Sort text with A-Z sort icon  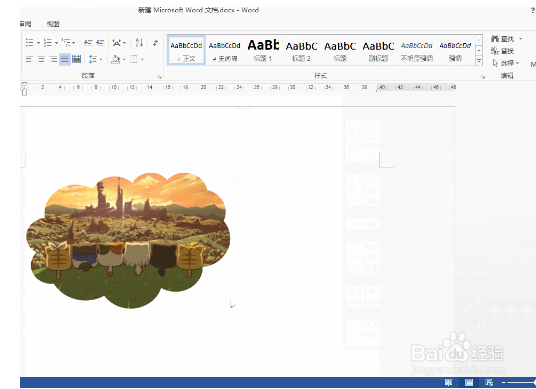click(x=139, y=43)
